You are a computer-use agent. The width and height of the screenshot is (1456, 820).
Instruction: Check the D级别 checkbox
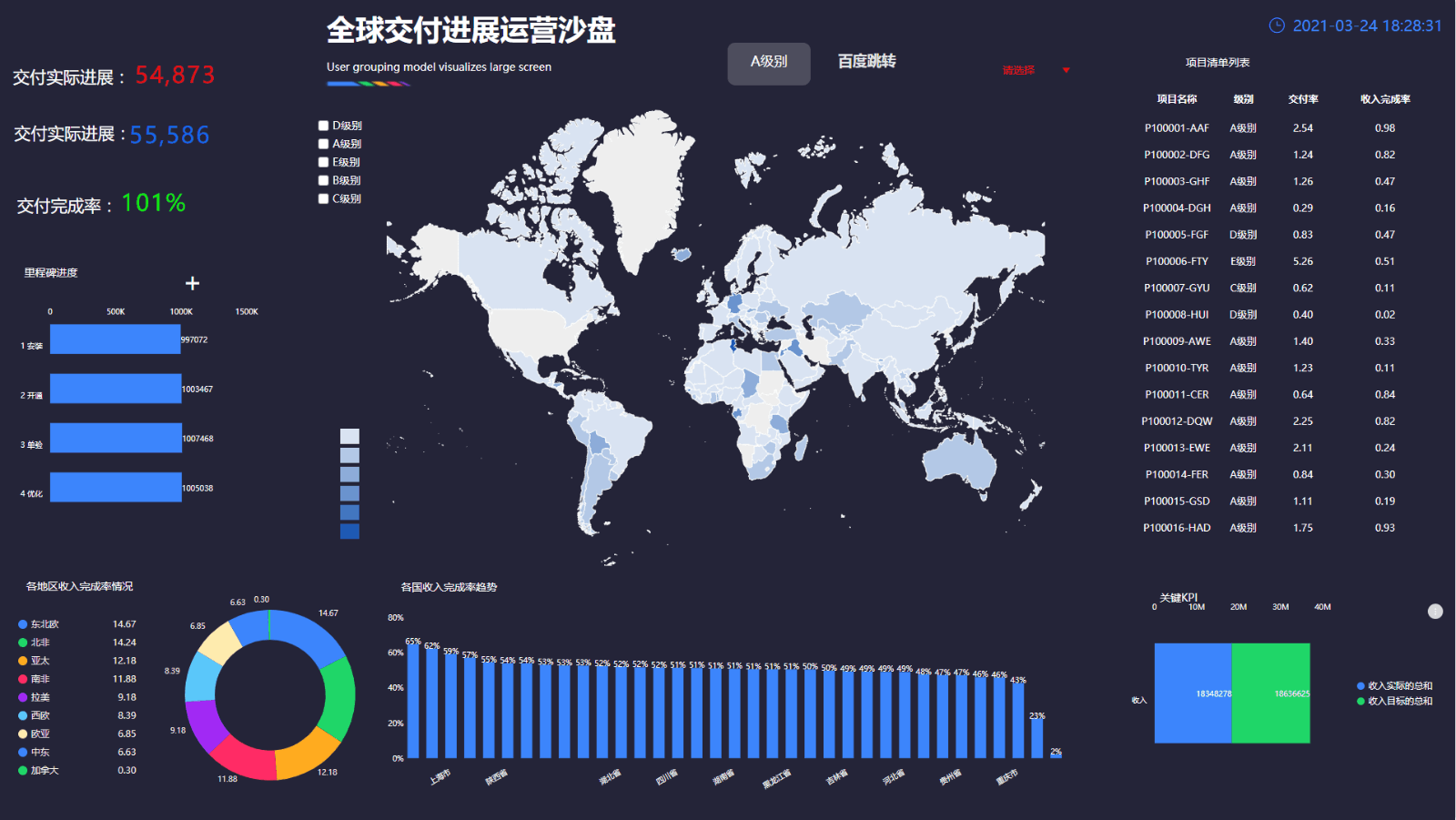(324, 125)
